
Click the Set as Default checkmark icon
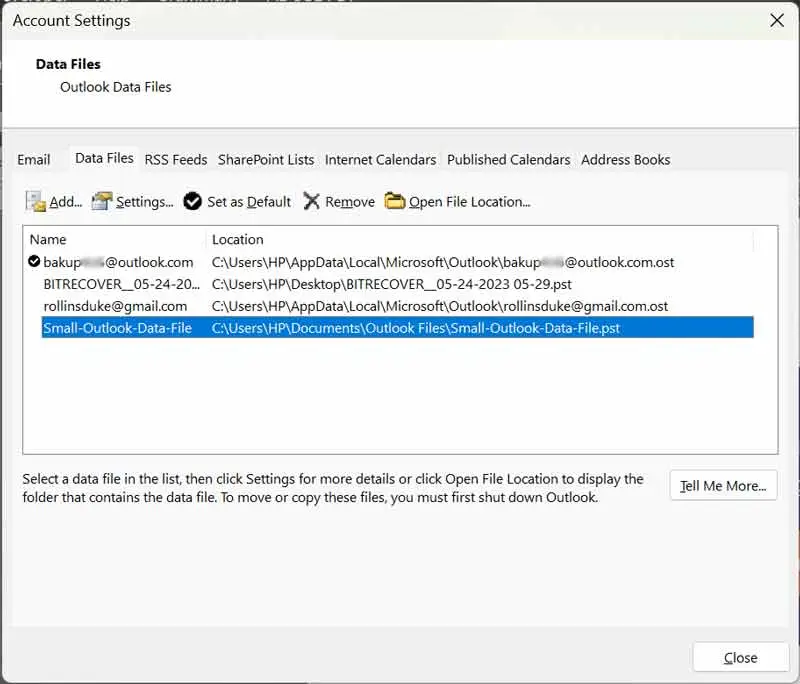(x=193, y=202)
